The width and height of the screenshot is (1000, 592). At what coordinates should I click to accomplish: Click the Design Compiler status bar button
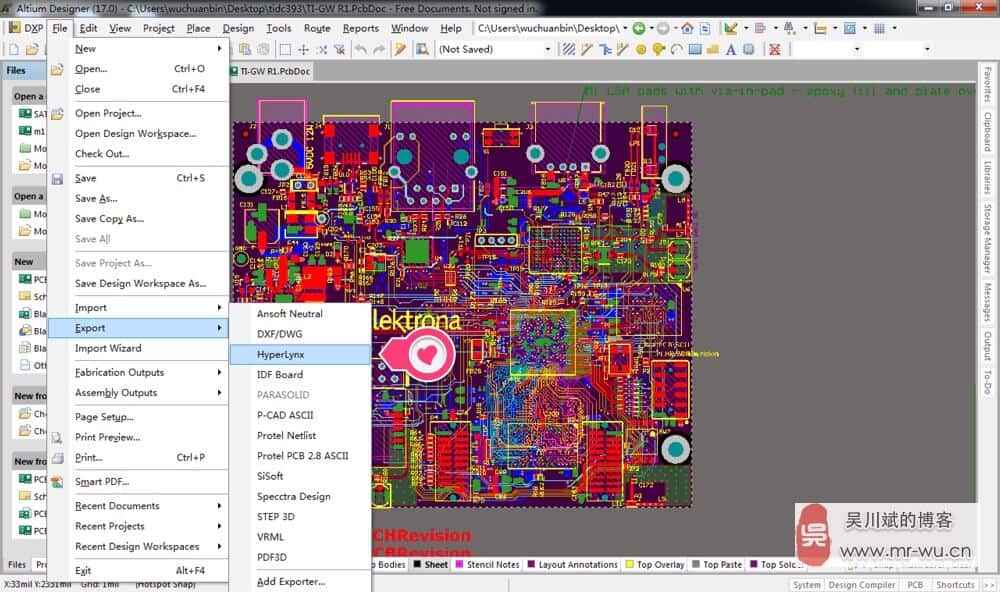click(862, 585)
